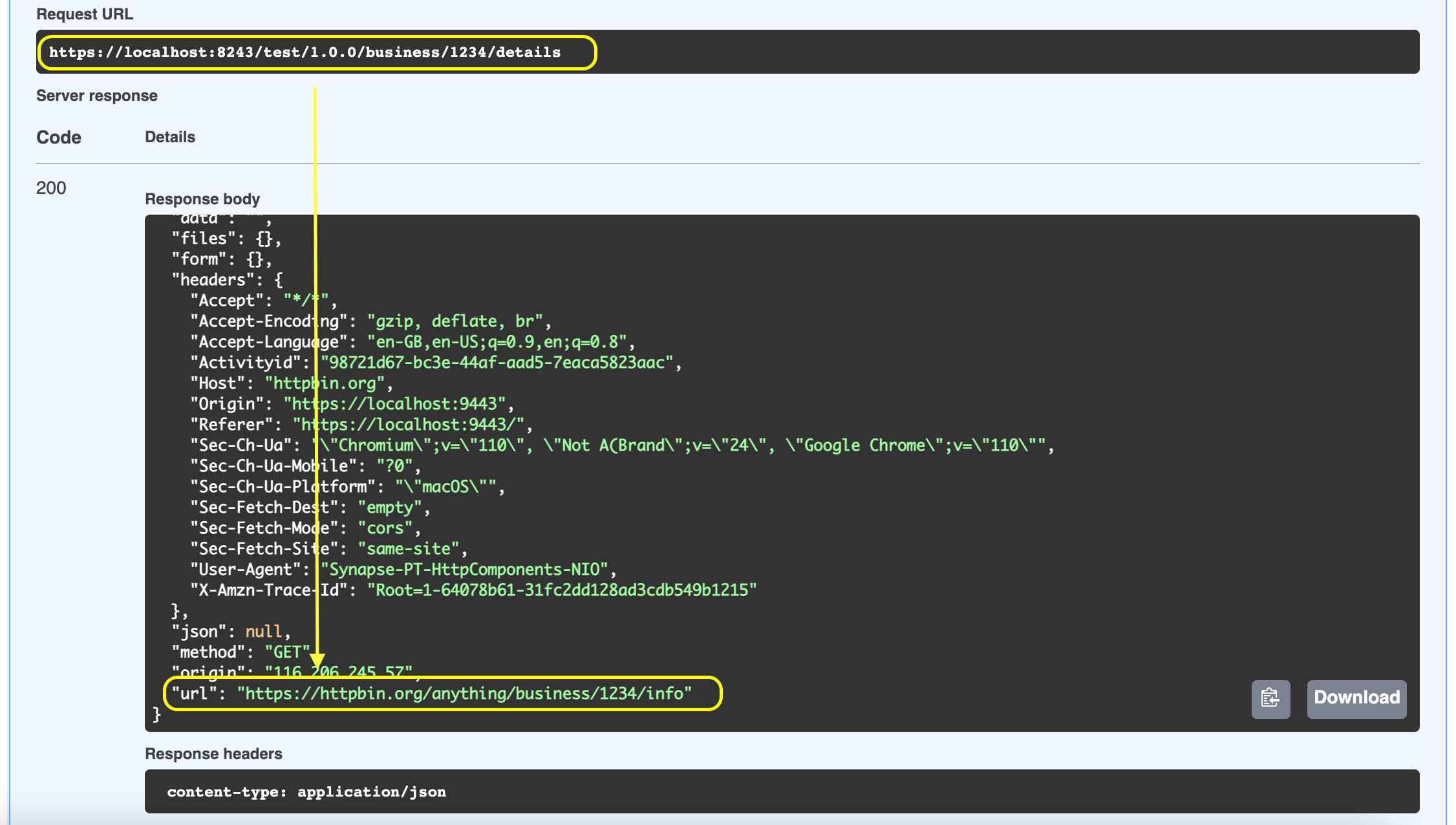
Task: Select the X-Amzn-Trace-Id Root value
Action: coord(562,589)
